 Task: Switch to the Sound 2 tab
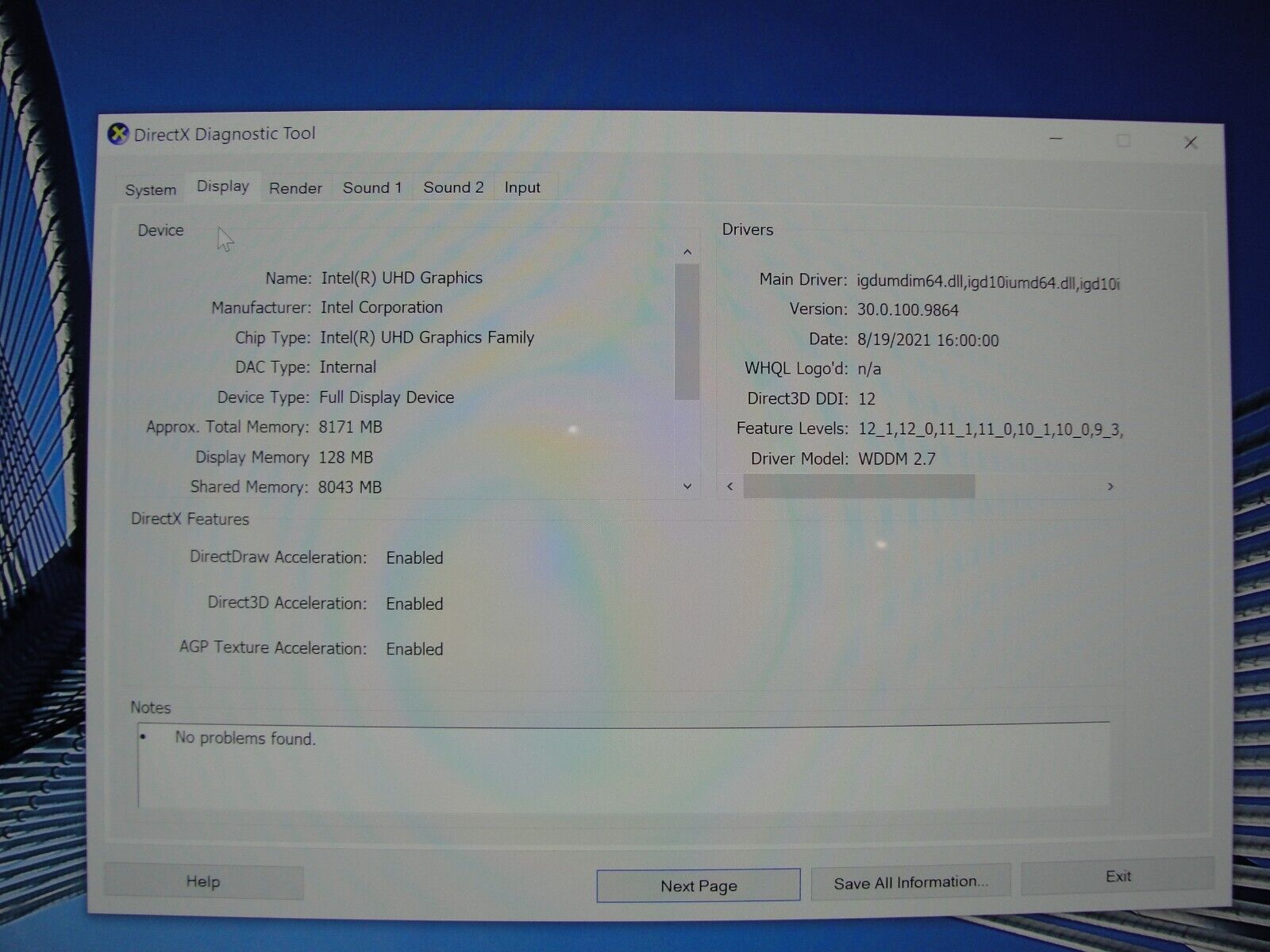pyautogui.click(x=453, y=187)
